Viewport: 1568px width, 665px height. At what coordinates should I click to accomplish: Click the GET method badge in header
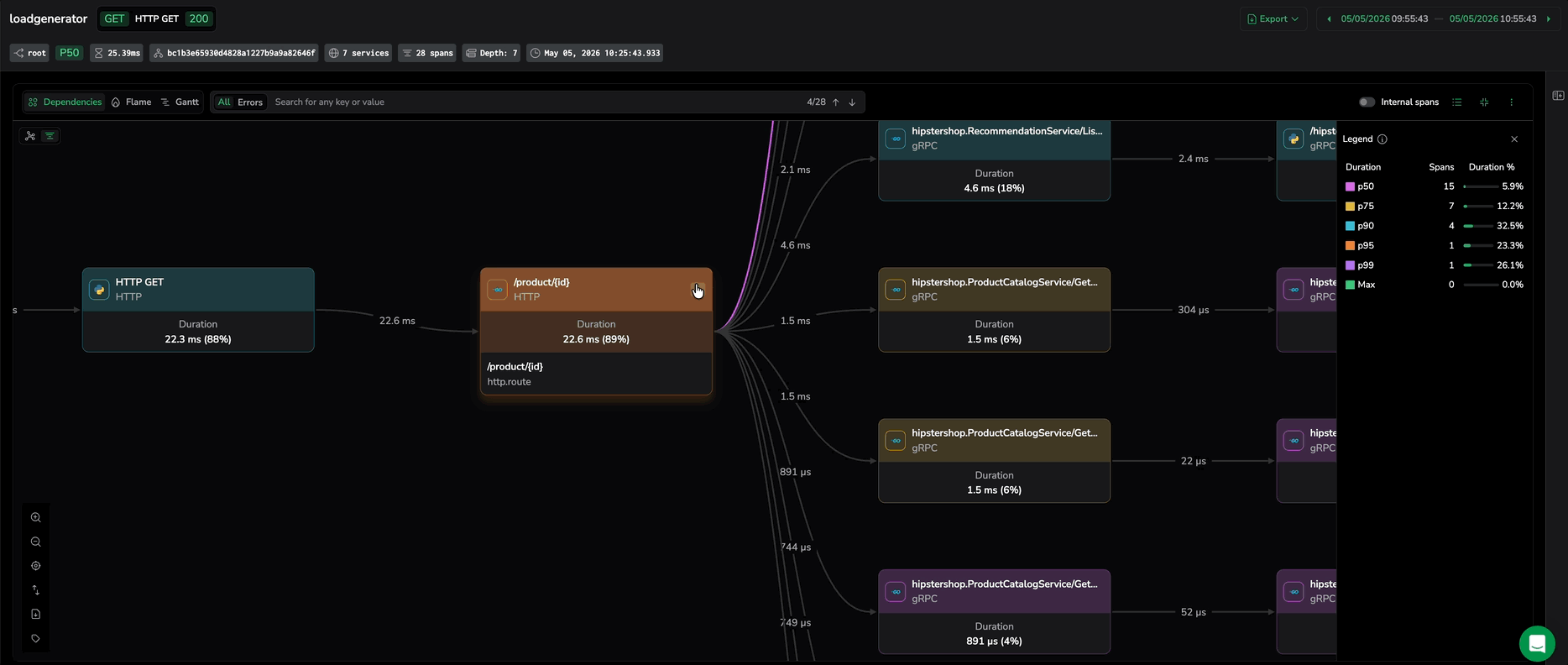(x=114, y=18)
